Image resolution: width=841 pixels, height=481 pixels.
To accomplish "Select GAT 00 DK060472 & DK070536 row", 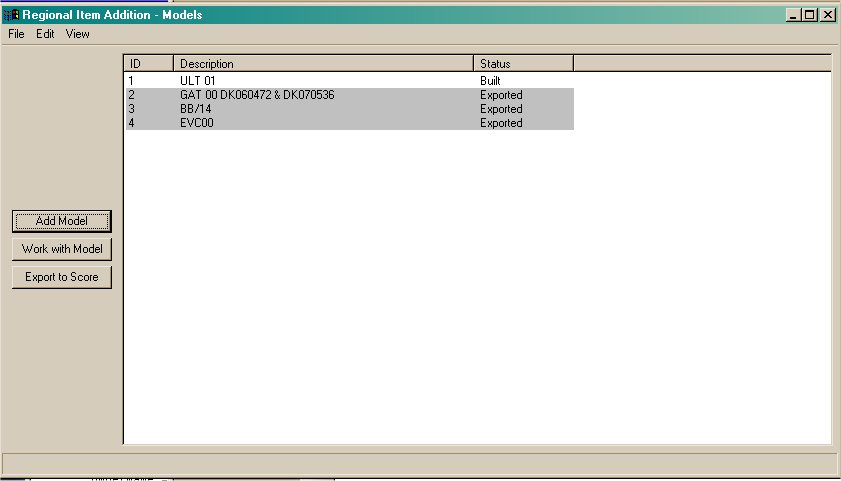I will click(x=350, y=95).
